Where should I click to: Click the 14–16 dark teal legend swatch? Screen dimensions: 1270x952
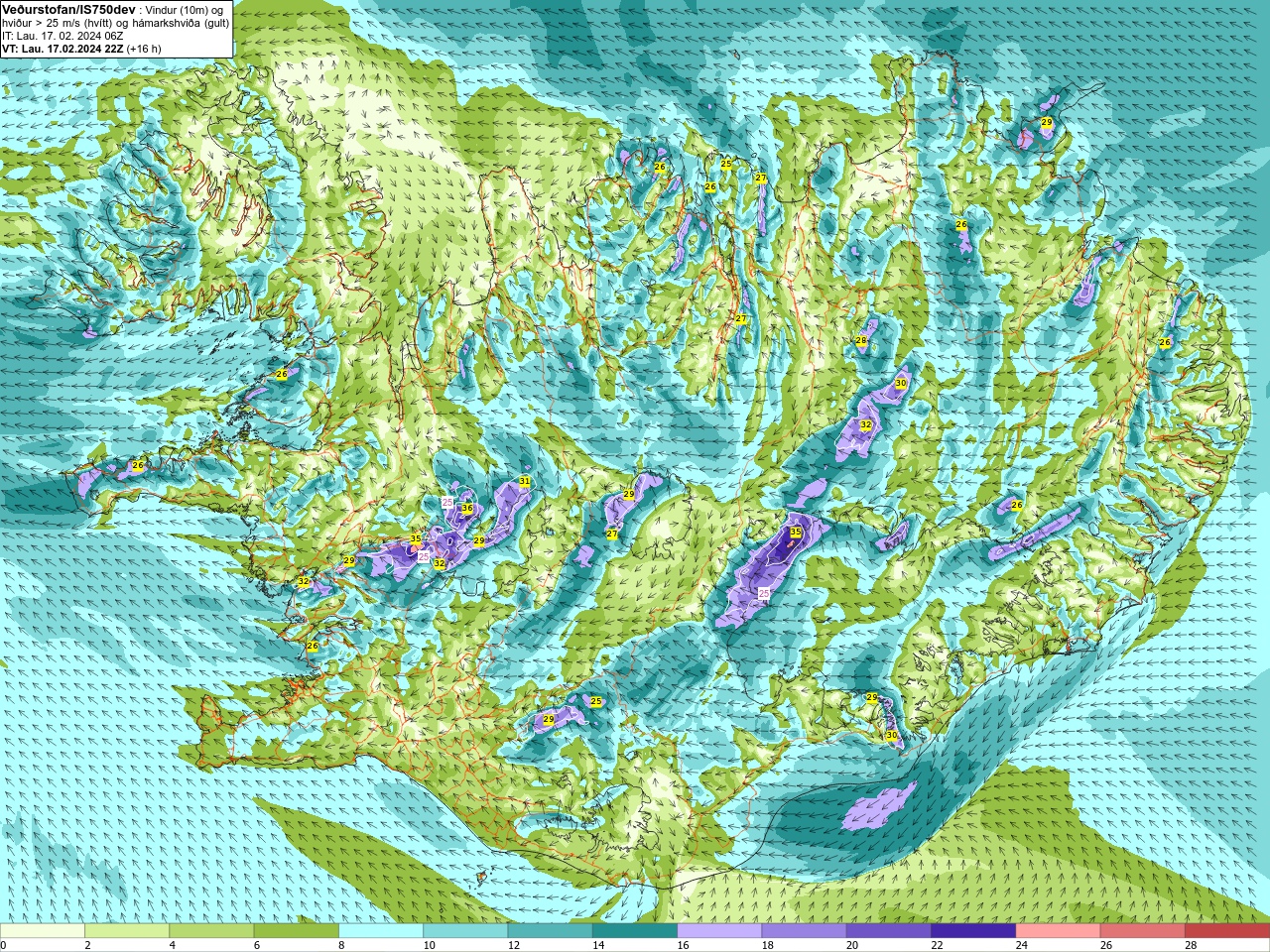click(x=635, y=931)
